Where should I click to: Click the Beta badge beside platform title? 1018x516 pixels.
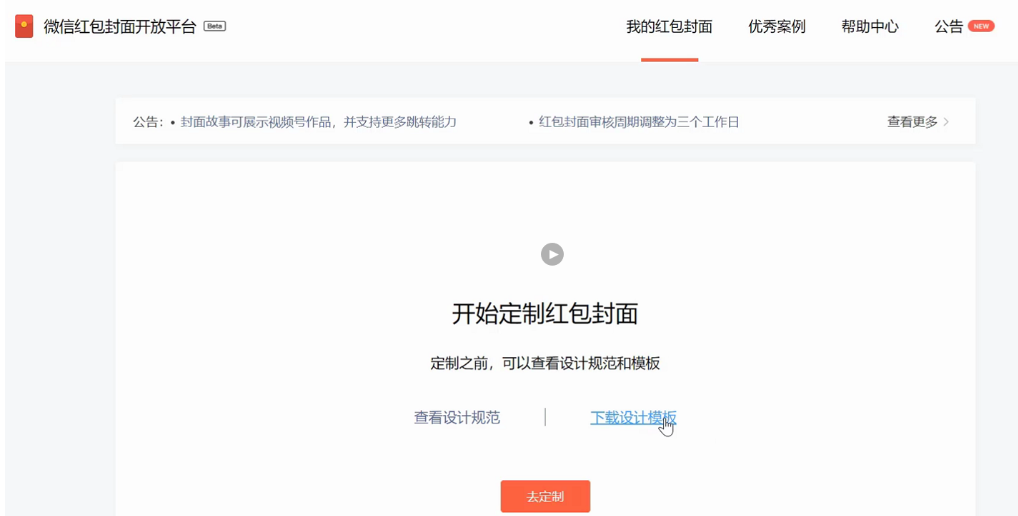[x=214, y=26]
